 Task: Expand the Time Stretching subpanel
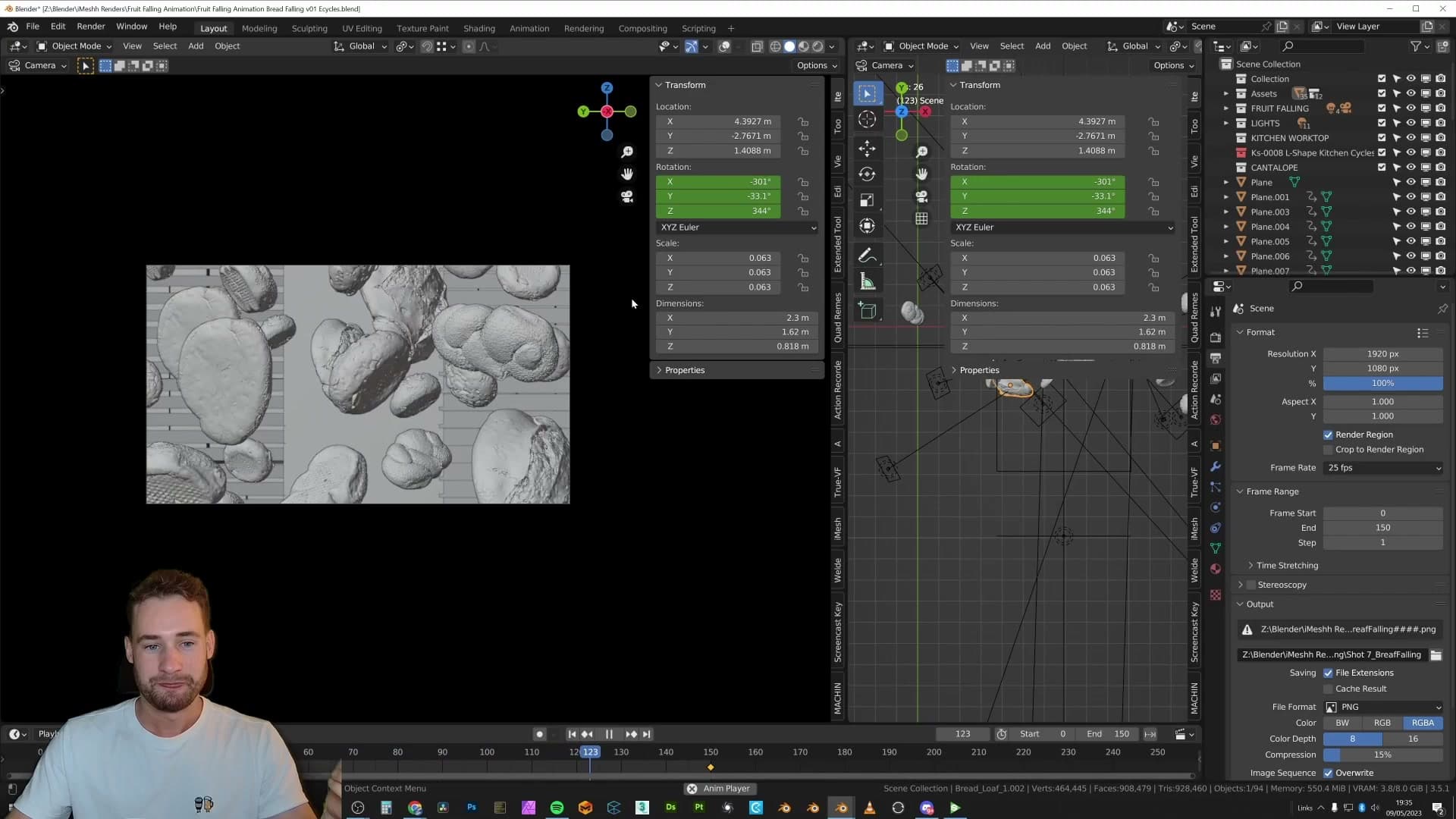click(x=1286, y=566)
